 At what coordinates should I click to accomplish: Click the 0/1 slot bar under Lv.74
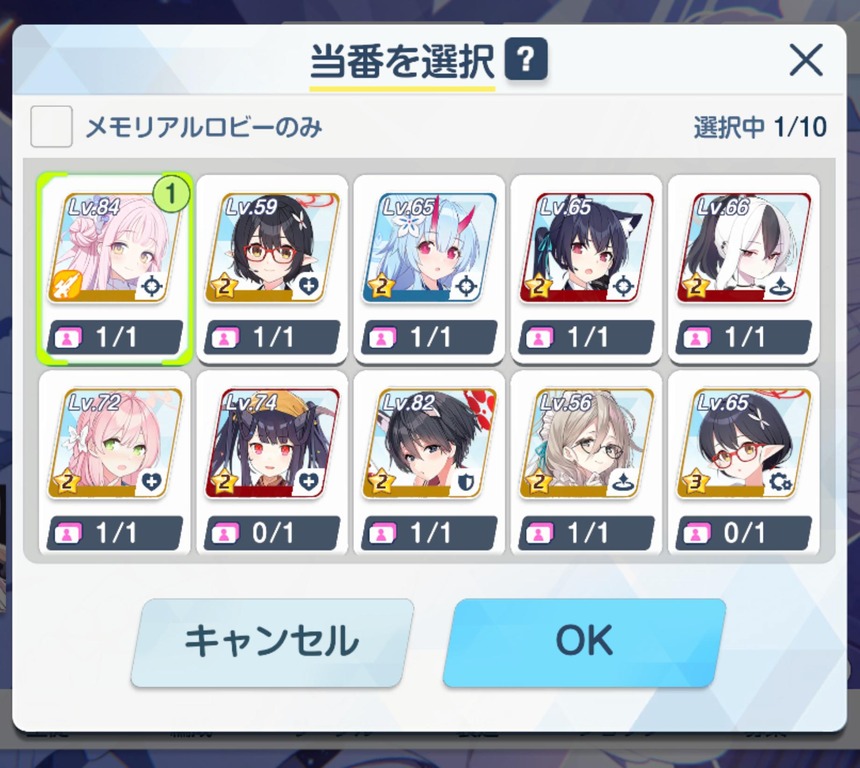point(272,533)
